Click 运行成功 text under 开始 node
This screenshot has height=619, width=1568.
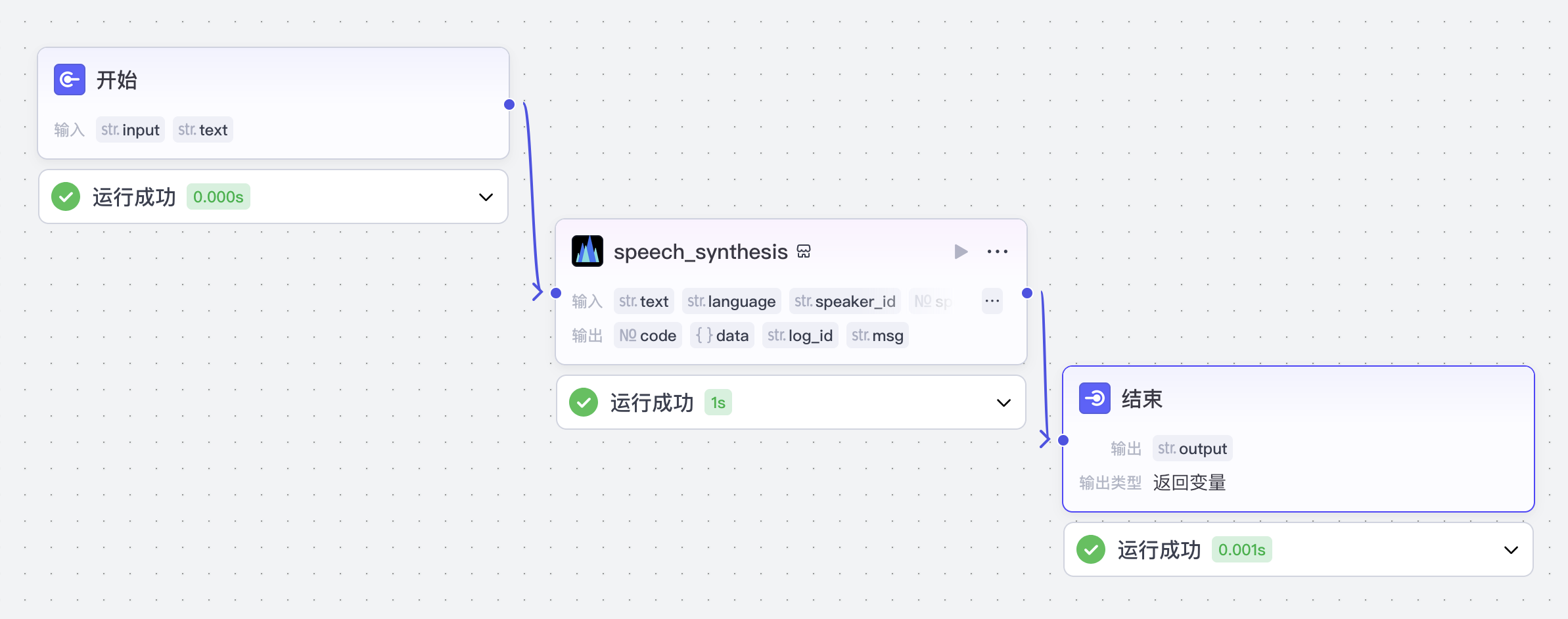coord(134,197)
